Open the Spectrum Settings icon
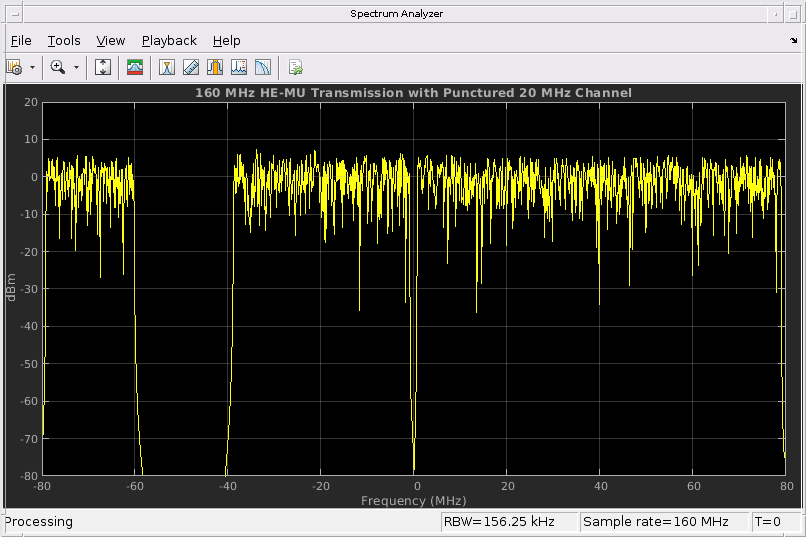Screen dimensions: 806x537 (x=14, y=67)
